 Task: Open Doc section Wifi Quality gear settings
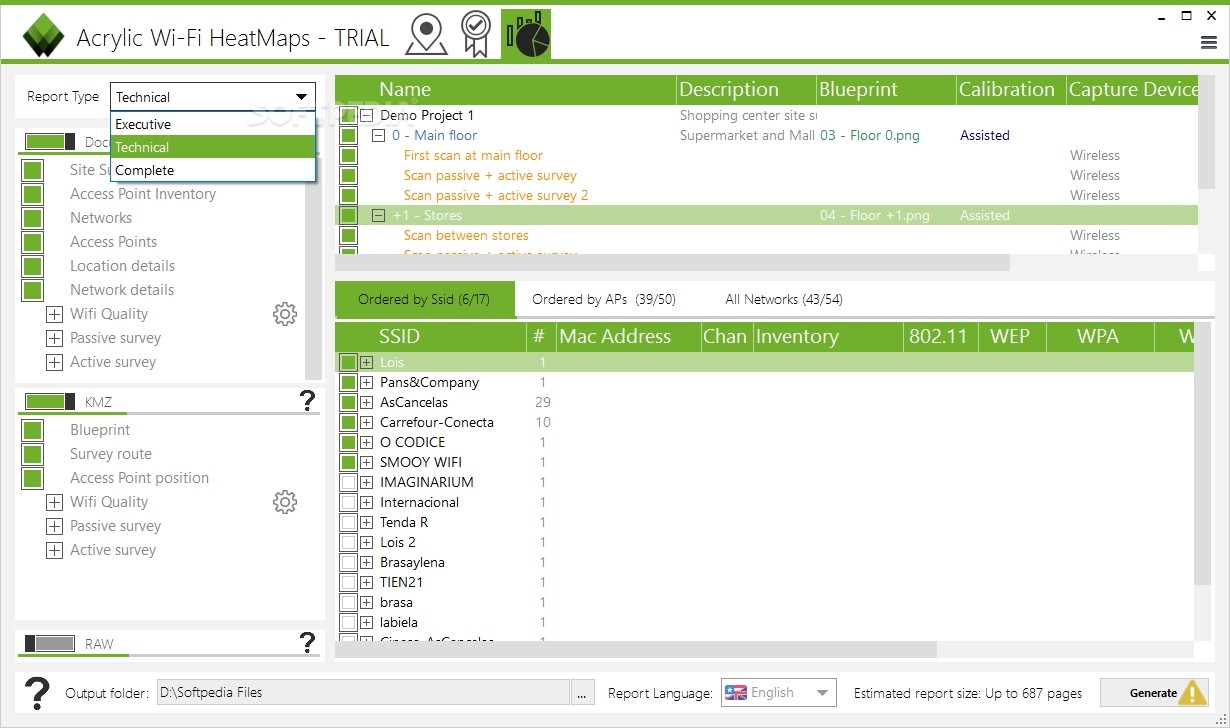pyautogui.click(x=285, y=314)
